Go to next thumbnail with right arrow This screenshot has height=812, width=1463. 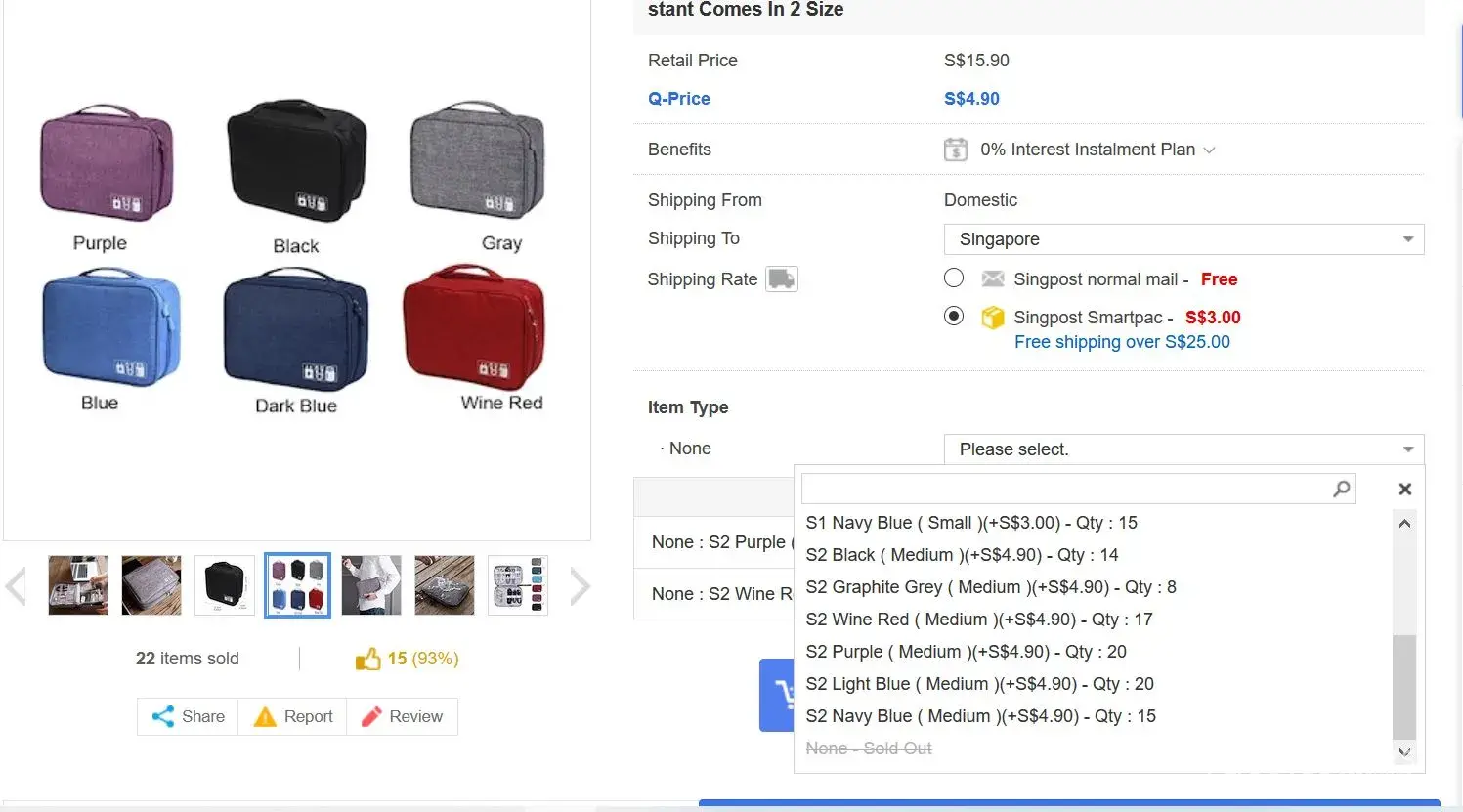580,586
